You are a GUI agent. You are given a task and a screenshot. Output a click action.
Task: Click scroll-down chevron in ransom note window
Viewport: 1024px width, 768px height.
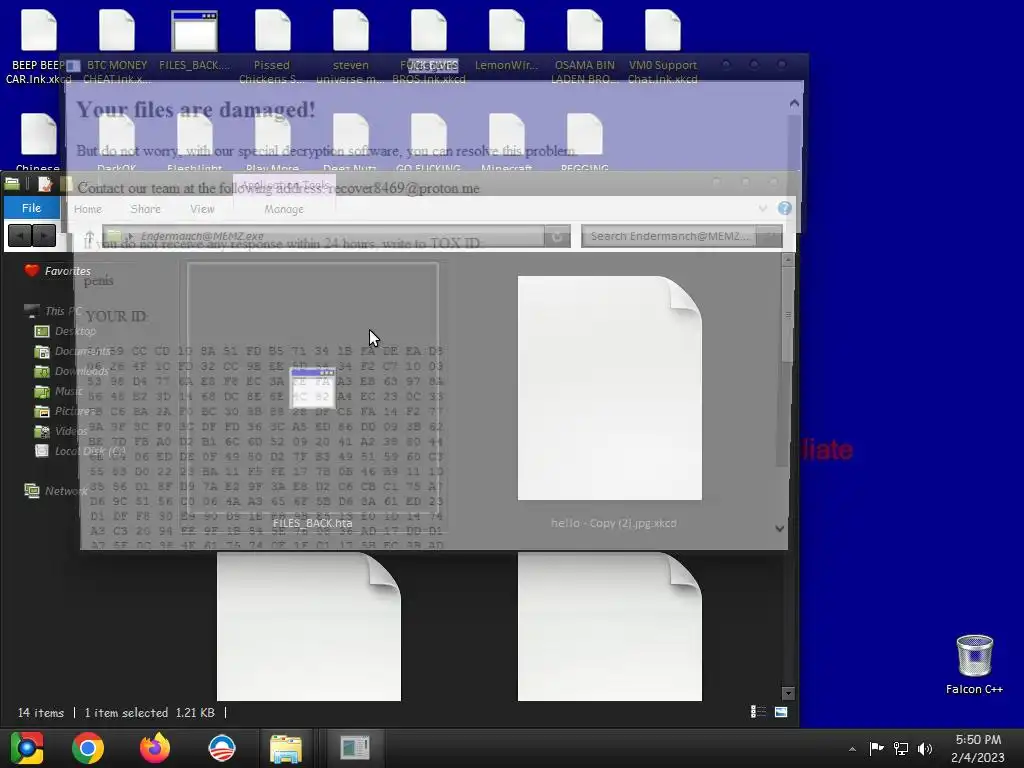tap(780, 528)
